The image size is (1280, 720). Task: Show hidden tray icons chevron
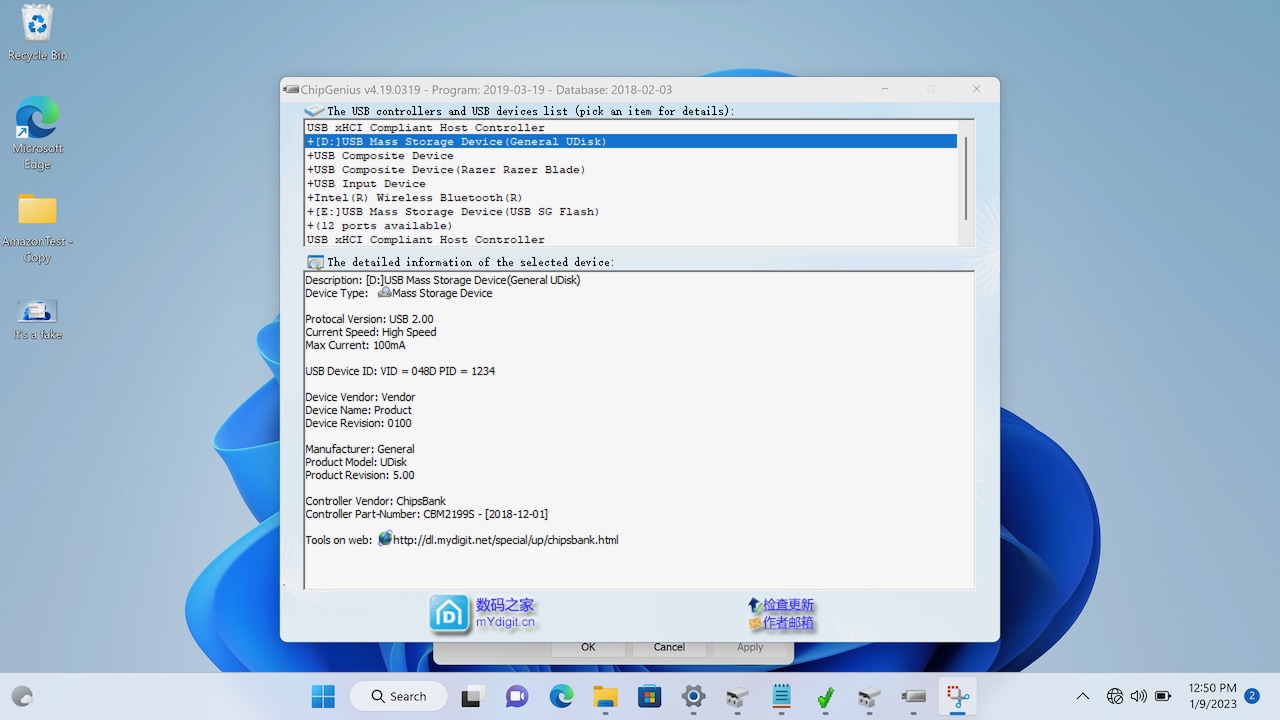[x=1082, y=696]
